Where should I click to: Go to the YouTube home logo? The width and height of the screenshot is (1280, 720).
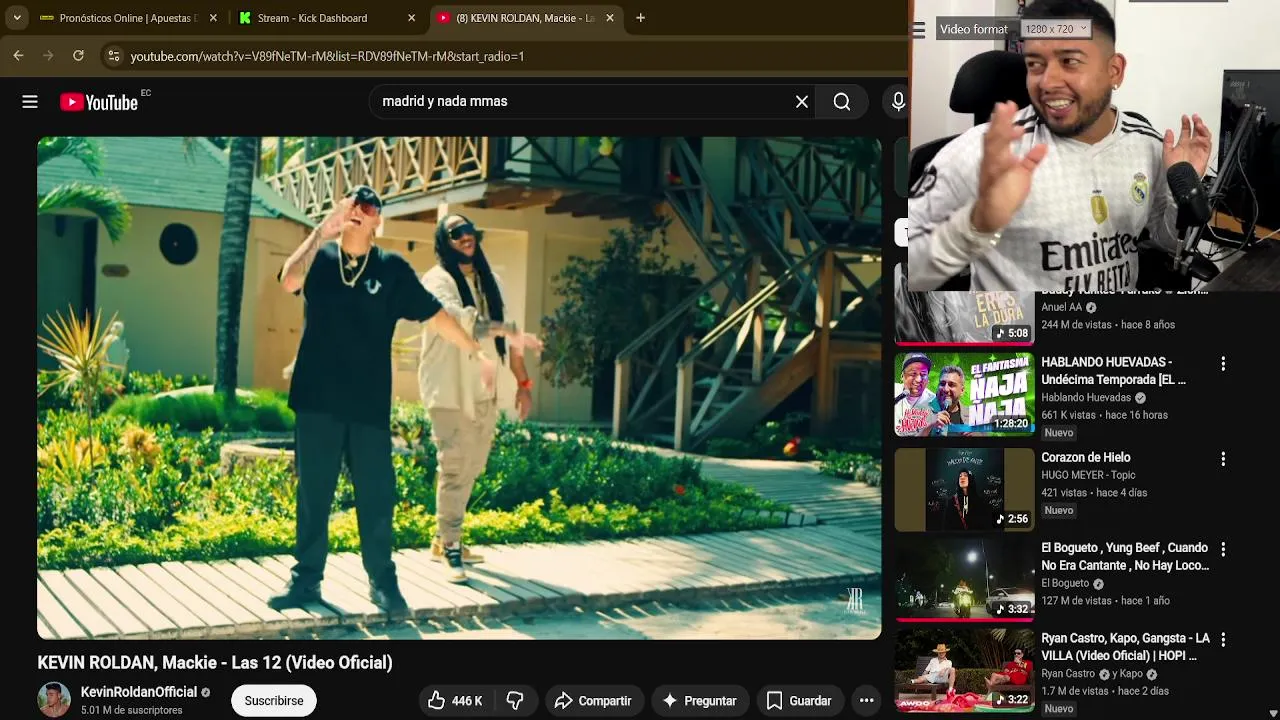pyautogui.click(x=99, y=102)
